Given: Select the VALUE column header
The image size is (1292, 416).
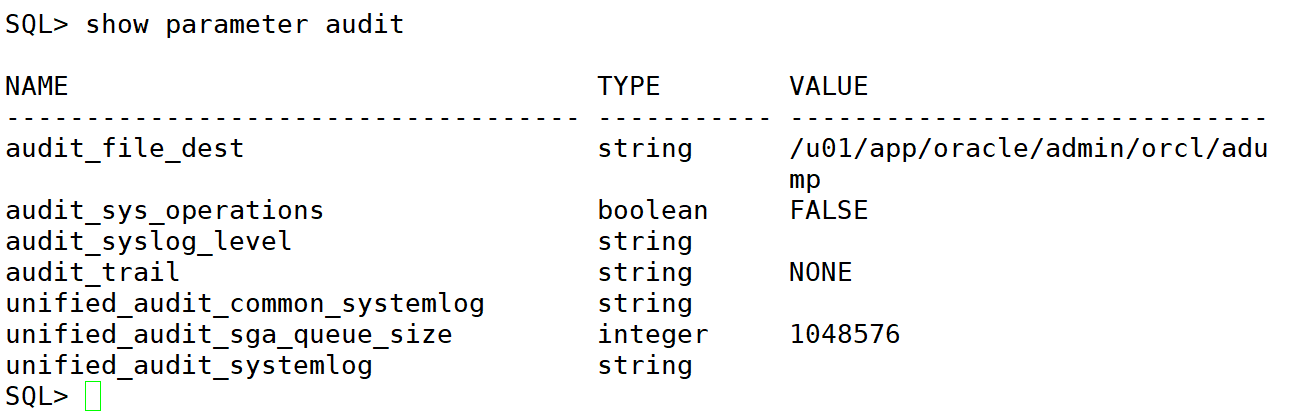Looking at the screenshot, I should click(829, 86).
